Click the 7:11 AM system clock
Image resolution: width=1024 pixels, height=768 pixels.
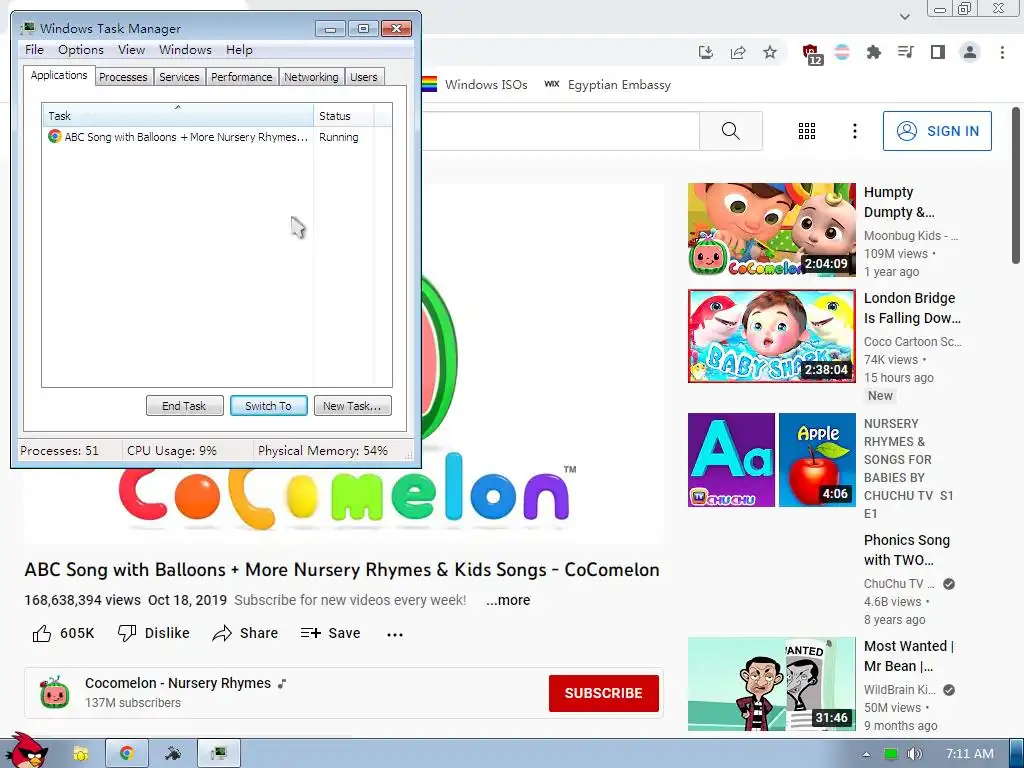click(969, 754)
